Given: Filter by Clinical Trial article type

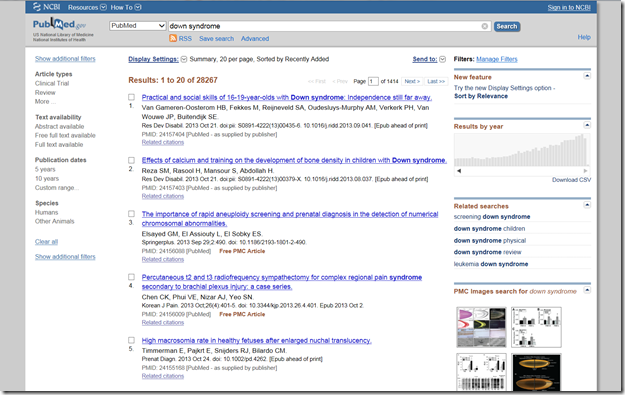Looking at the screenshot, I should pyautogui.click(x=52, y=83).
